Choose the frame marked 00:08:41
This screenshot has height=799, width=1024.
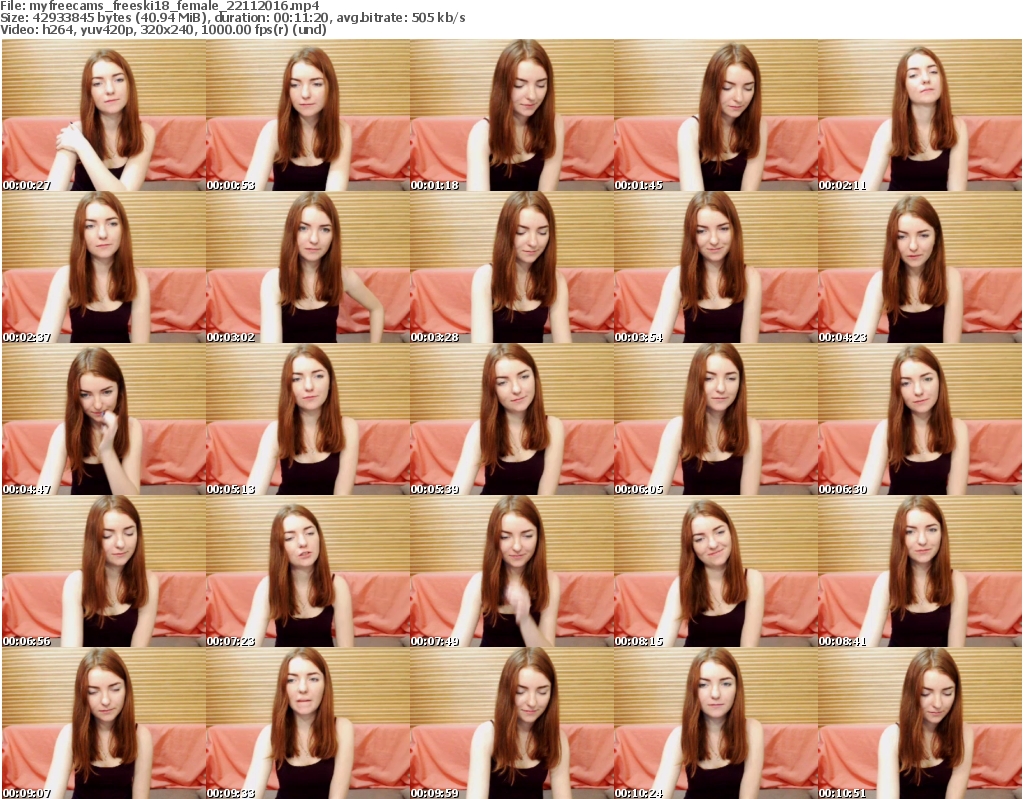click(x=920, y=572)
